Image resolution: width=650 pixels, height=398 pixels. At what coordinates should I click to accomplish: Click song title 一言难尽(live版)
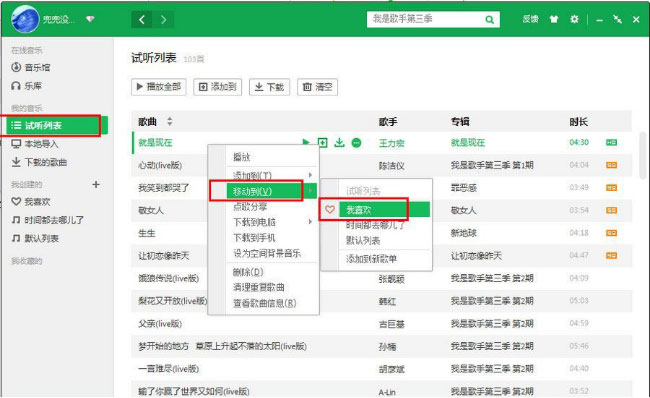point(168,369)
